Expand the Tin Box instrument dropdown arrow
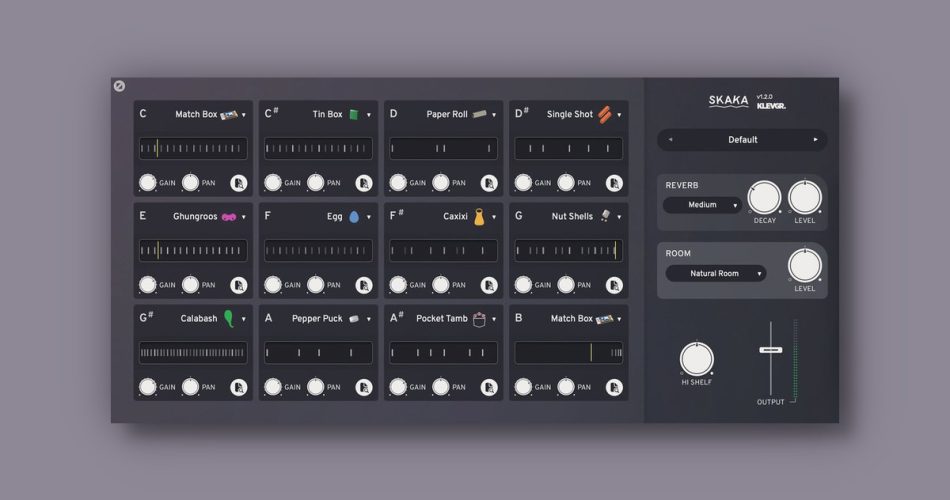The image size is (950, 500). [369, 115]
